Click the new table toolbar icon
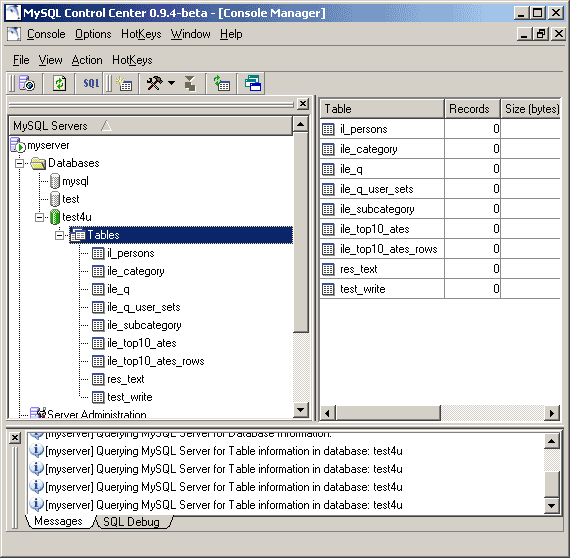 pos(124,84)
